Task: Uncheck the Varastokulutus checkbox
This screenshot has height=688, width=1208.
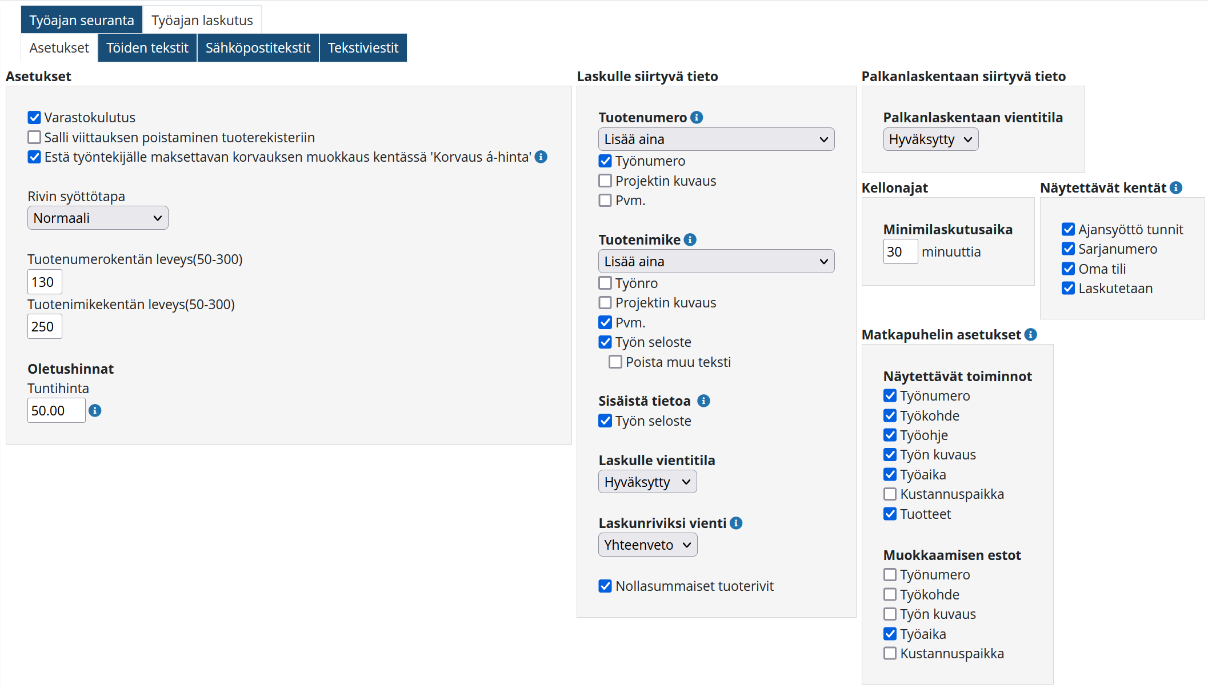Action: 34,118
